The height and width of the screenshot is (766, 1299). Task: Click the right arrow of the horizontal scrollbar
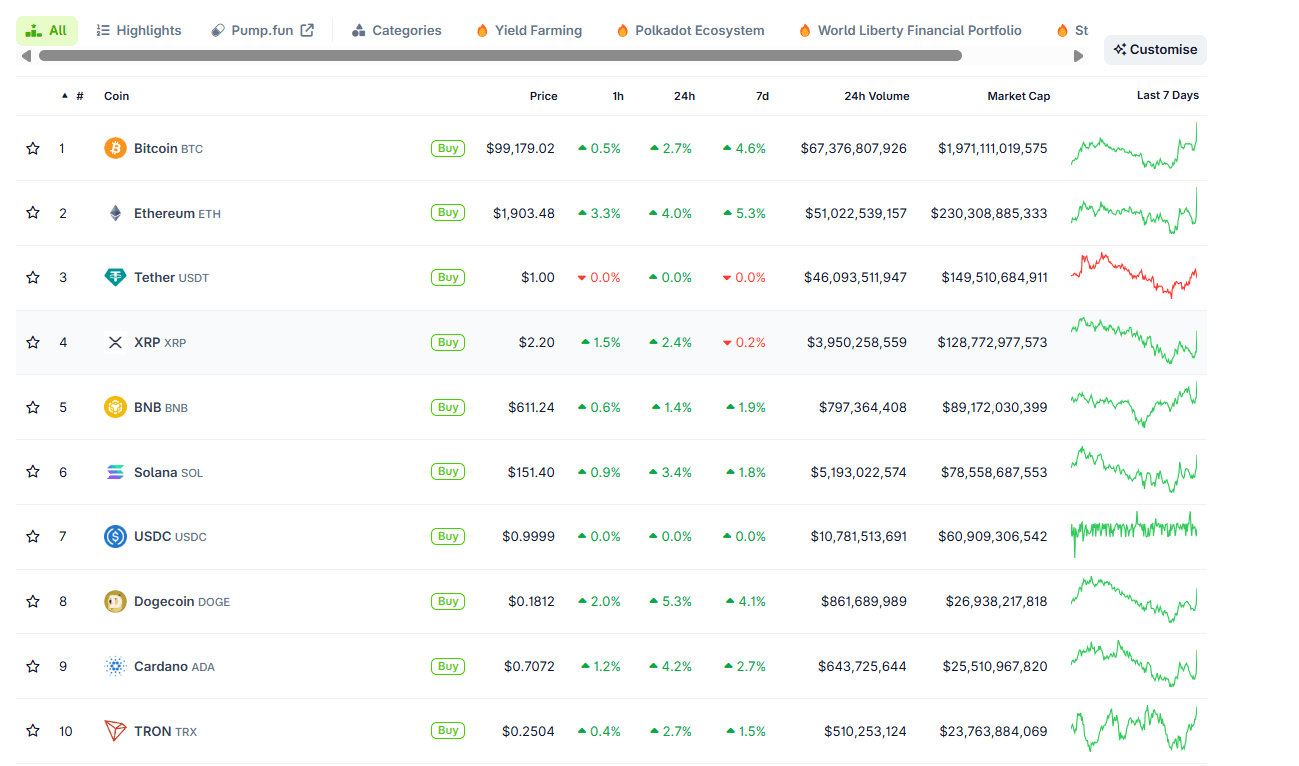point(1078,56)
